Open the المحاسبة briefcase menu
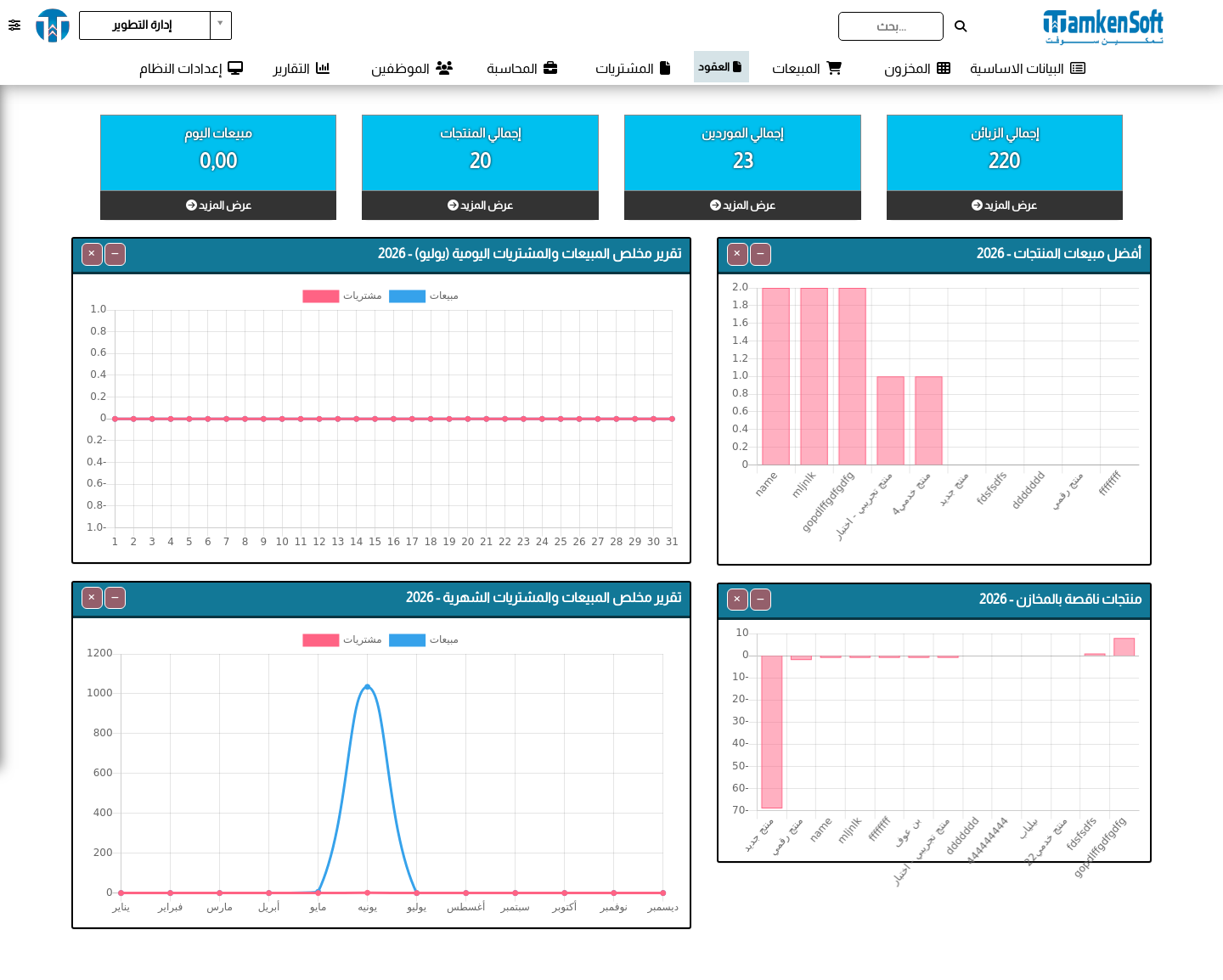Viewport: 1223px width, 980px height. pyautogui.click(x=522, y=68)
